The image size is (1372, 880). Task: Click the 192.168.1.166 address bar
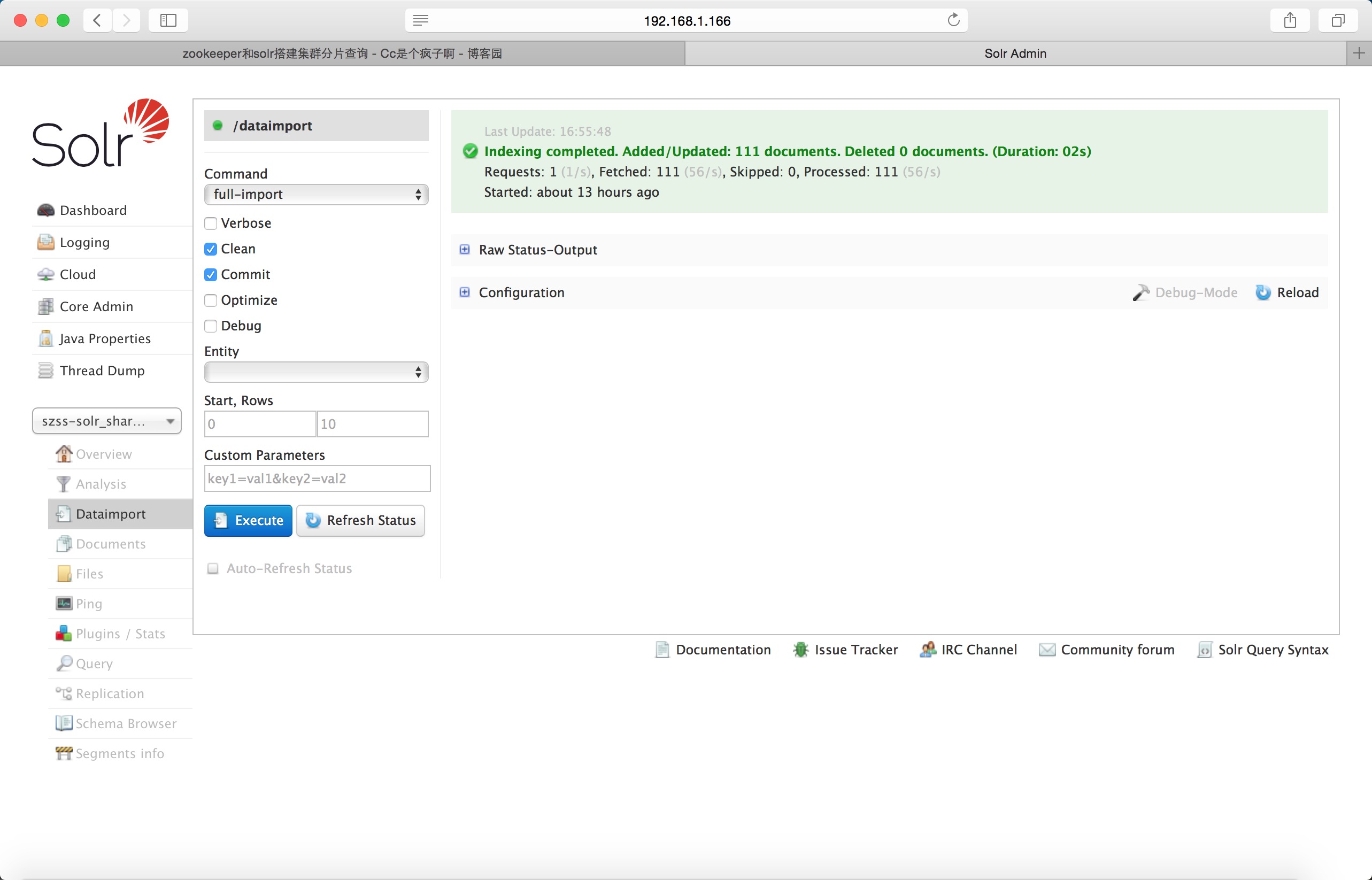tap(687, 20)
